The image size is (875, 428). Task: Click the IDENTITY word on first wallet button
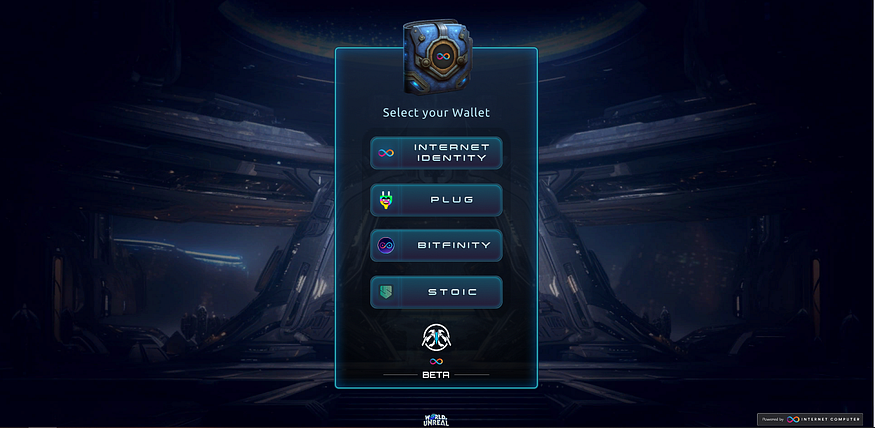[454, 158]
